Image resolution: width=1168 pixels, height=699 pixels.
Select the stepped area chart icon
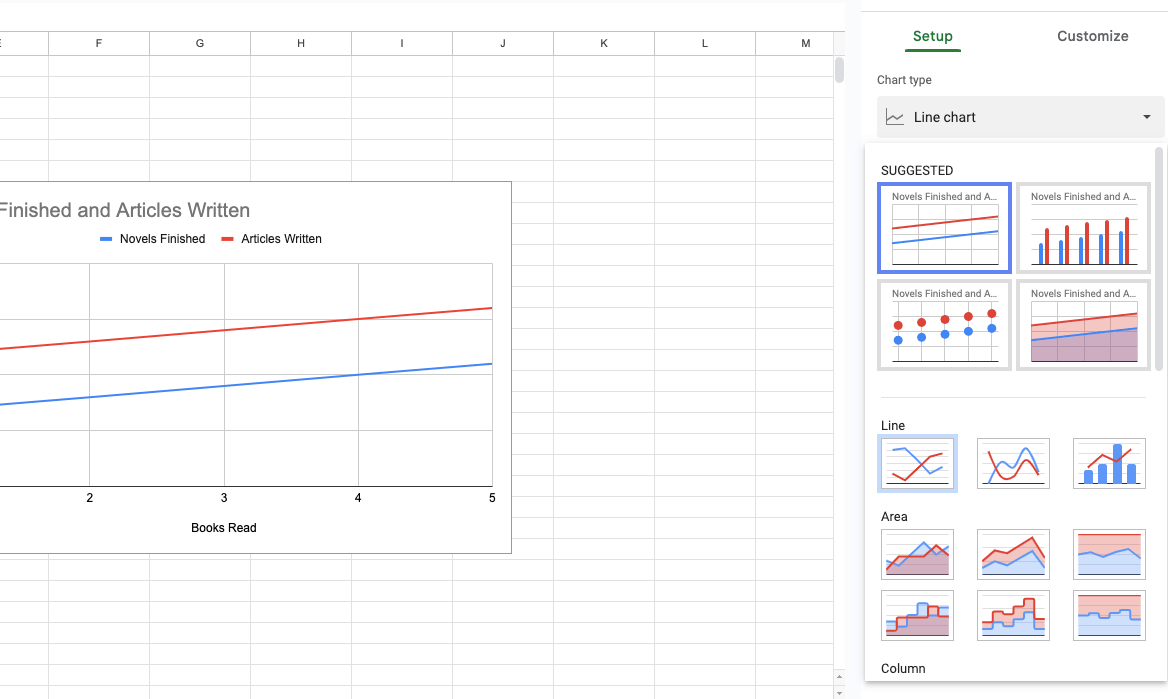click(917, 615)
